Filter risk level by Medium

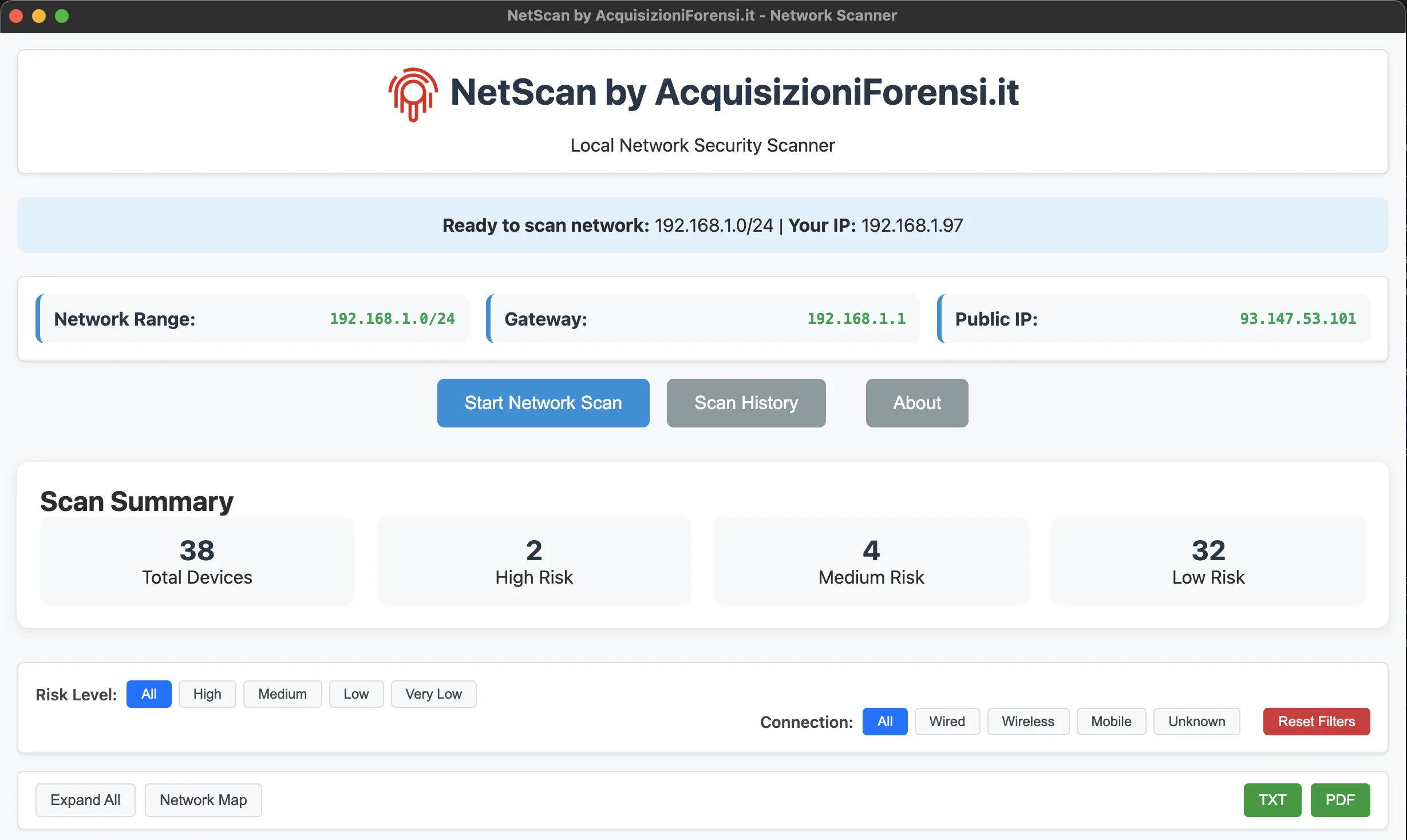coord(282,694)
